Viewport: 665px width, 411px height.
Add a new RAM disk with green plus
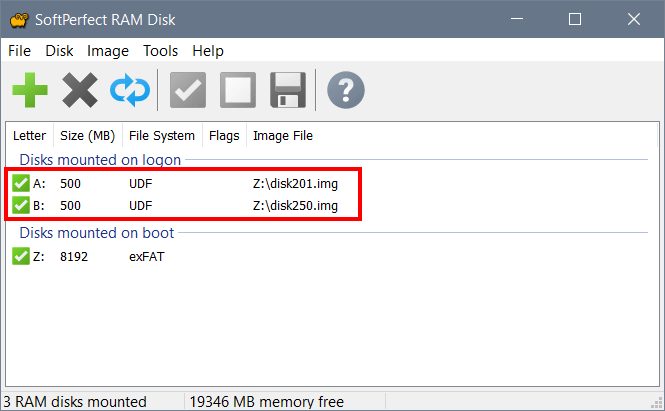[30, 90]
